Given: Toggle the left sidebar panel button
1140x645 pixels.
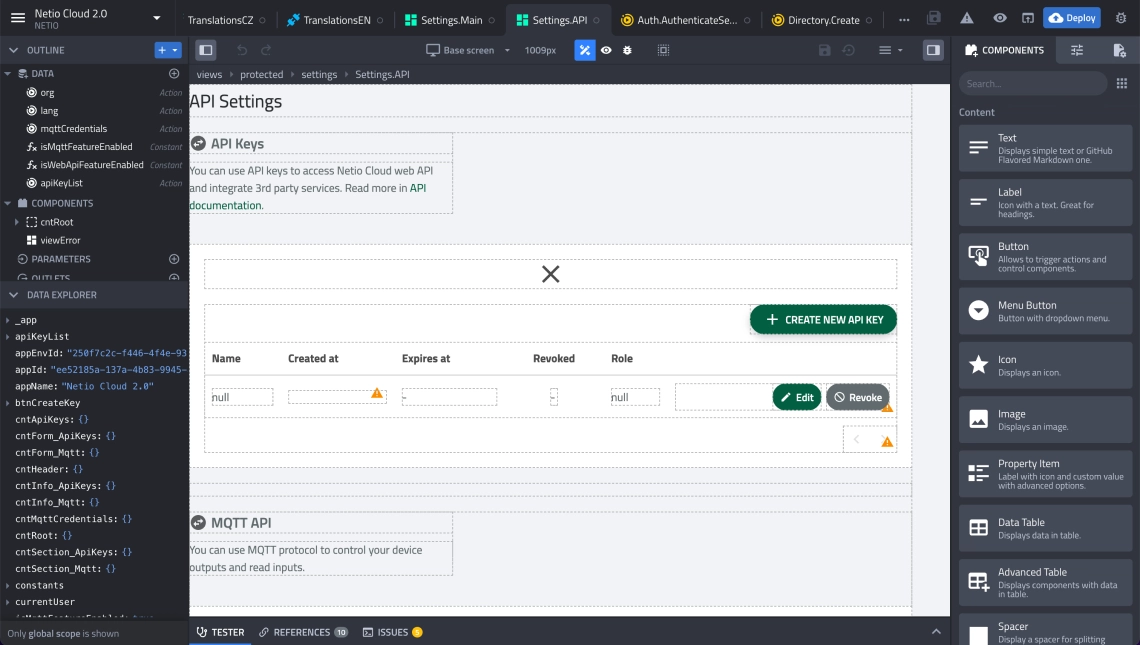Looking at the screenshot, I should coord(205,50).
